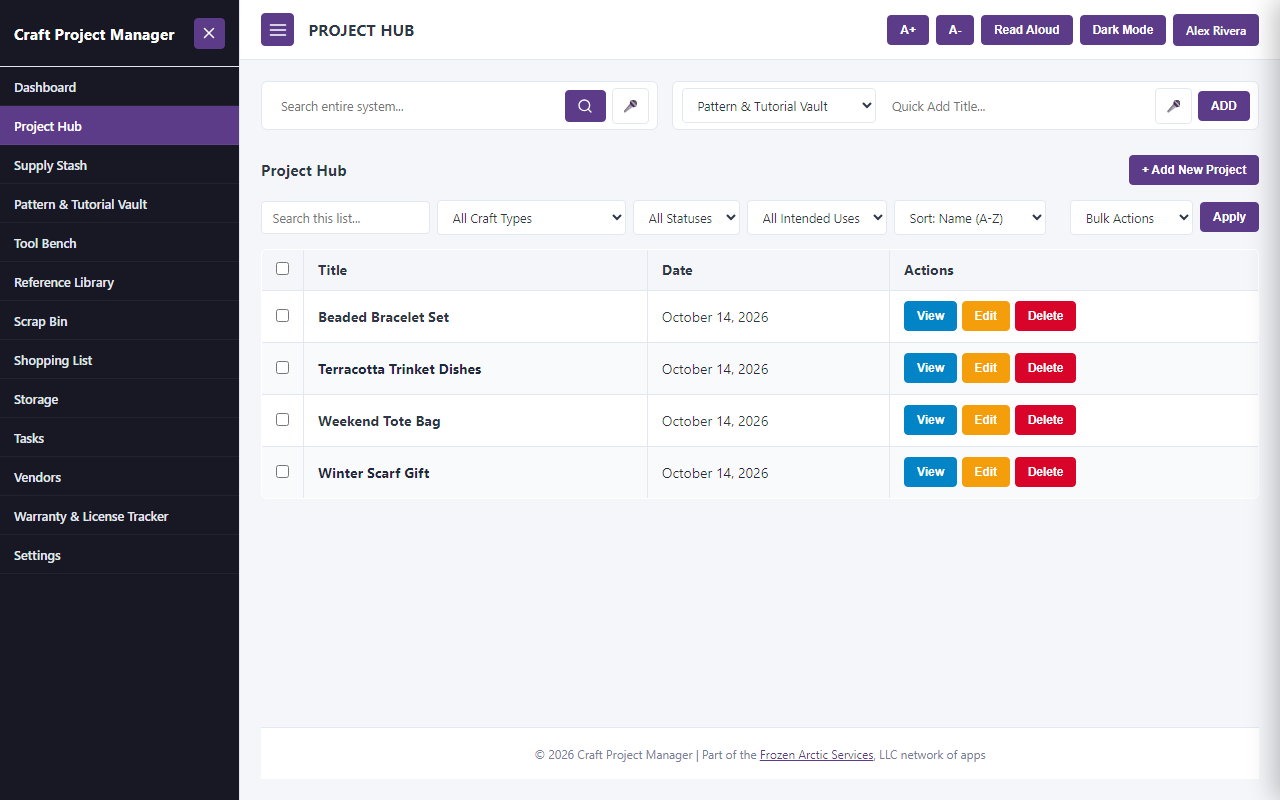The image size is (1280, 800).
Task: Turn on Read Aloud
Action: pos(1027,30)
